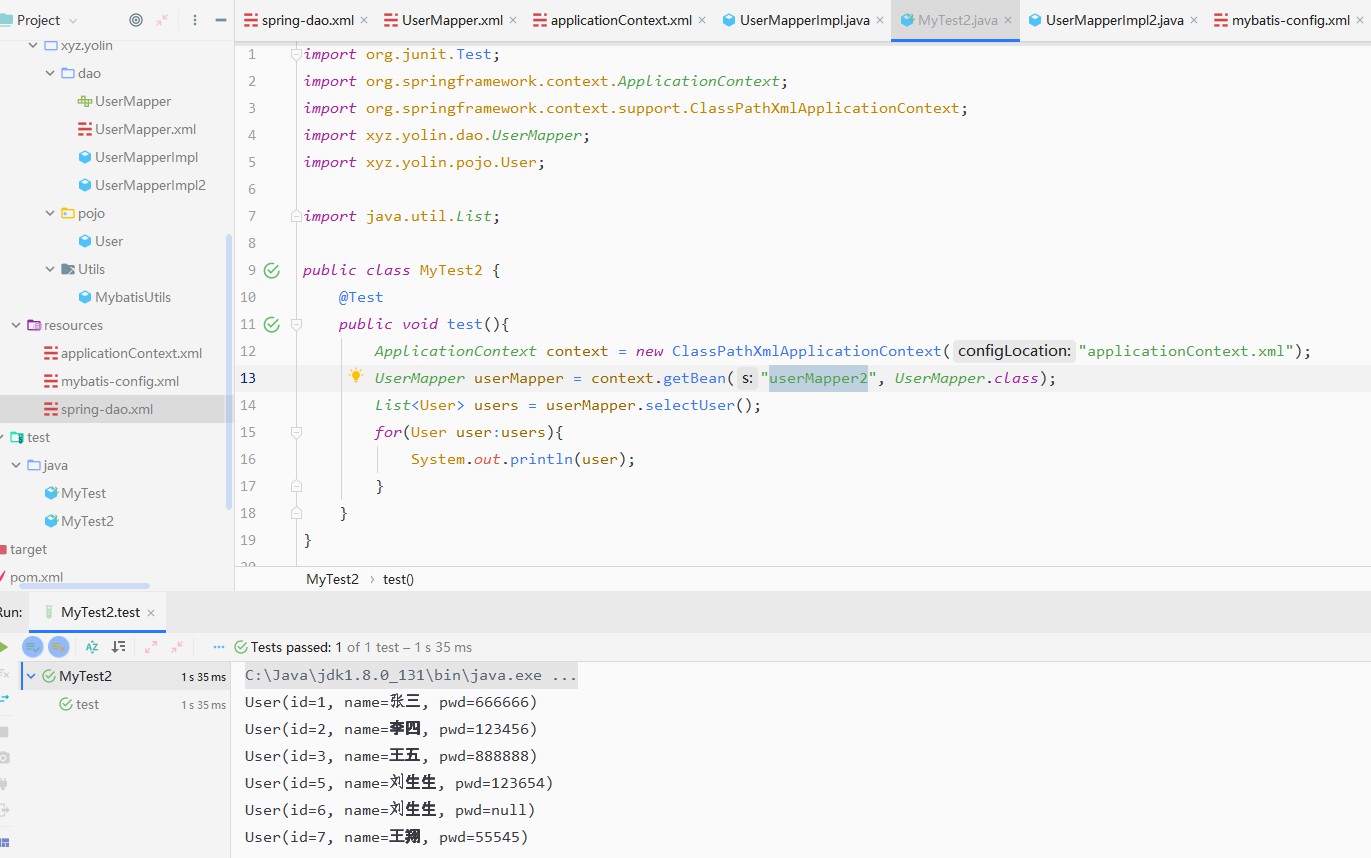
Task: Hide the Project tool window
Action: 221,20
